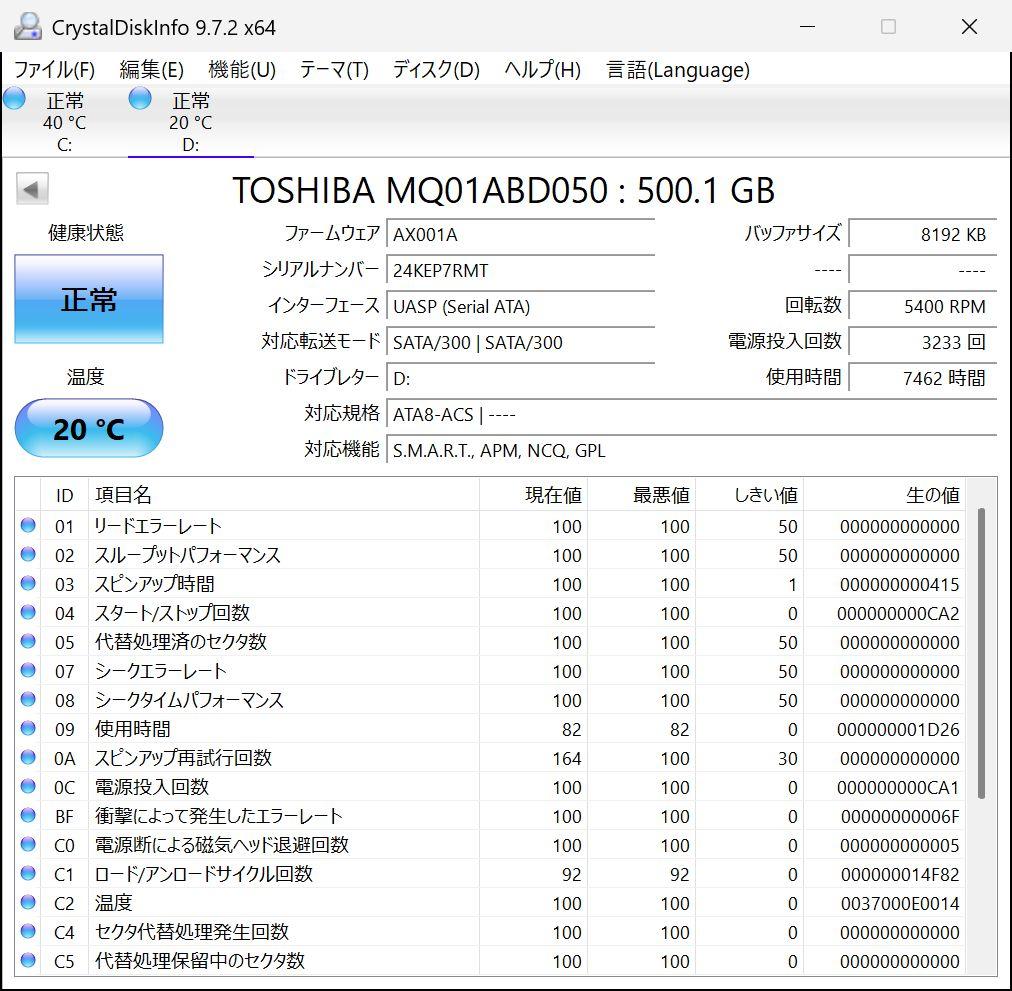1012x991 pixels.
Task: Expand the ディスク(D) menu
Action: pyautogui.click(x=436, y=70)
